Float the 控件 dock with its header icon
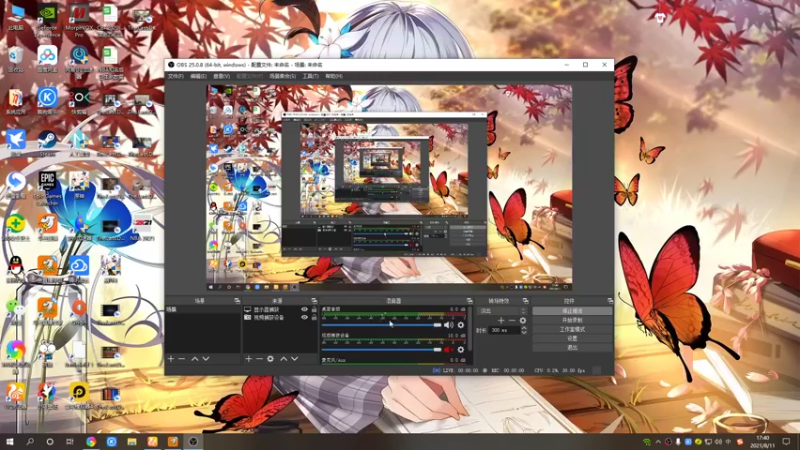The image size is (800, 450). point(610,301)
